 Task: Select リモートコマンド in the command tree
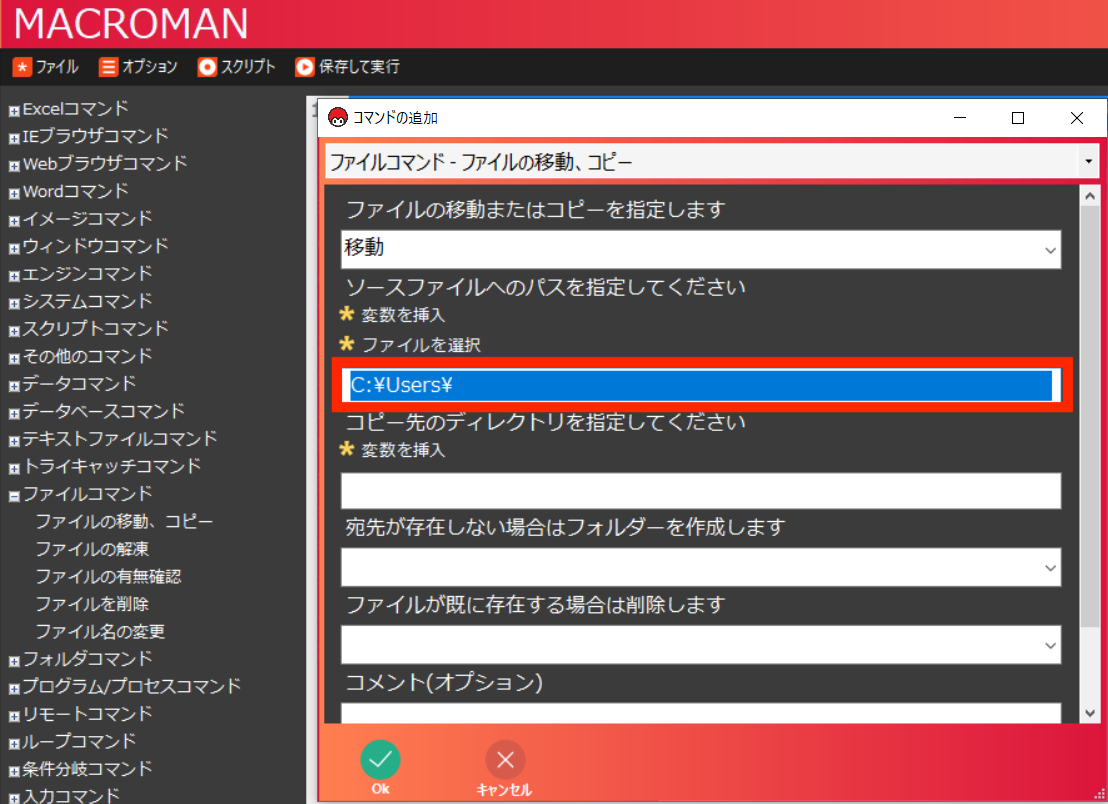pos(87,714)
